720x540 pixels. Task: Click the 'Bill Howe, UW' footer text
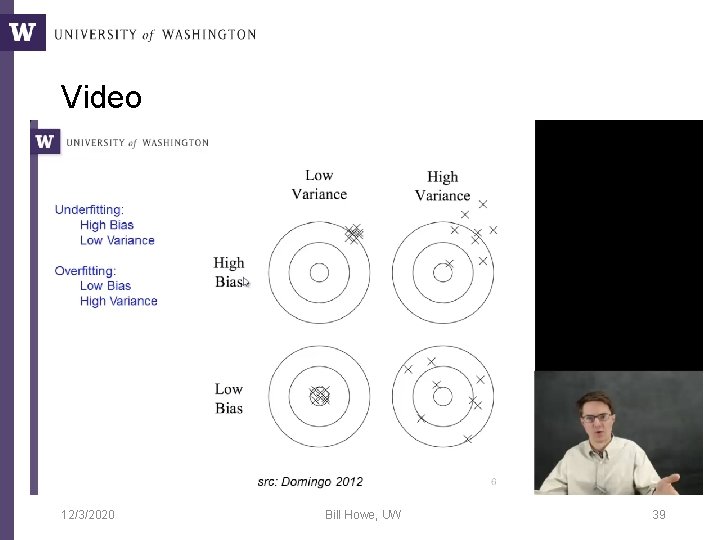[363, 515]
